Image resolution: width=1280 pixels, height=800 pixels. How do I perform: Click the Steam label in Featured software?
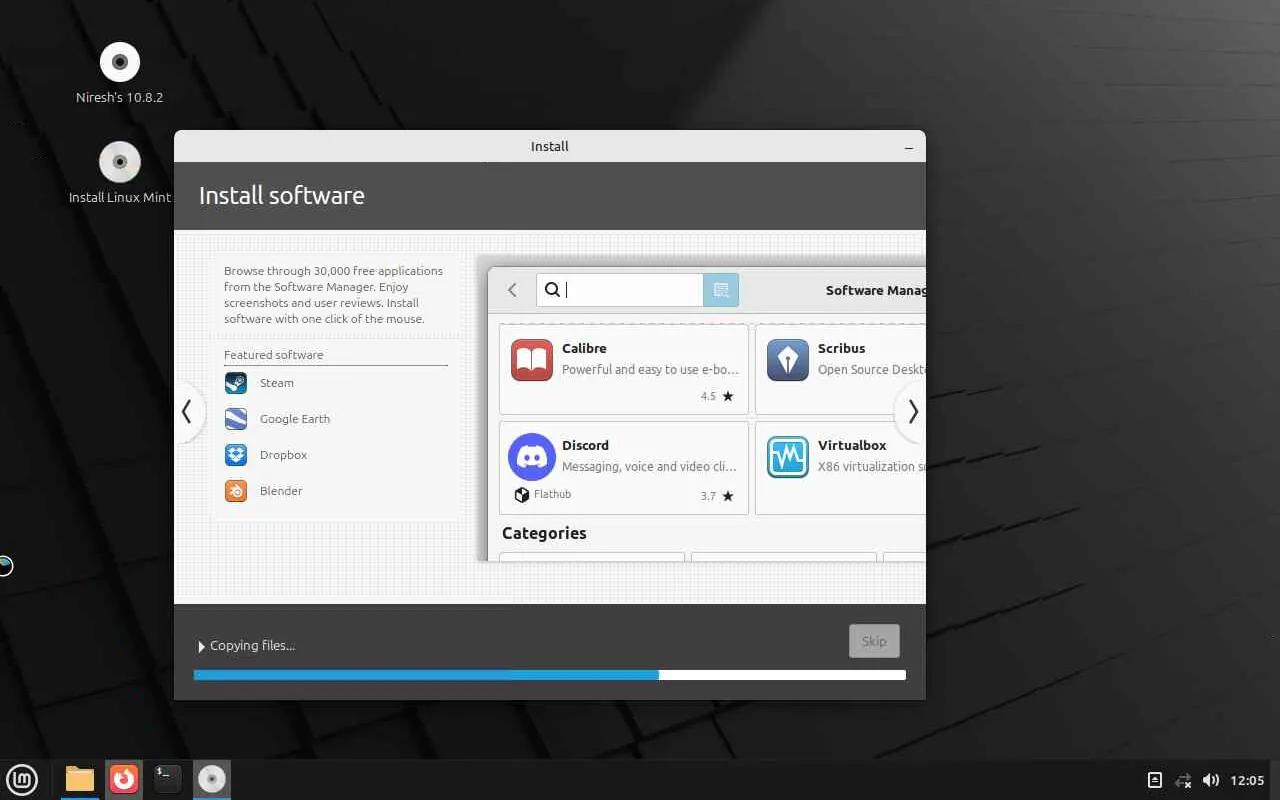coord(277,383)
